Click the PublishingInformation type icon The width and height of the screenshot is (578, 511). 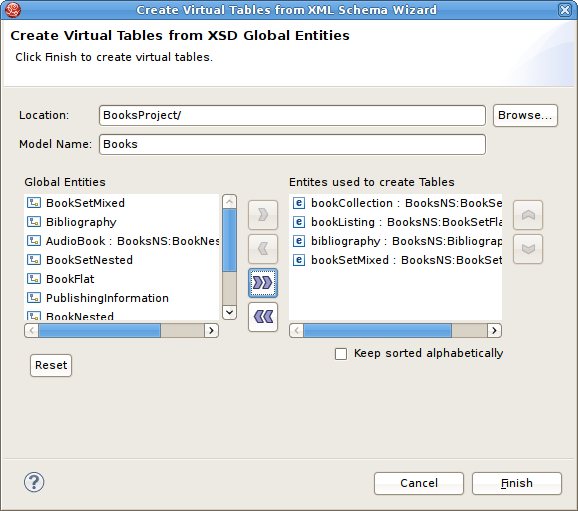[x=34, y=298]
